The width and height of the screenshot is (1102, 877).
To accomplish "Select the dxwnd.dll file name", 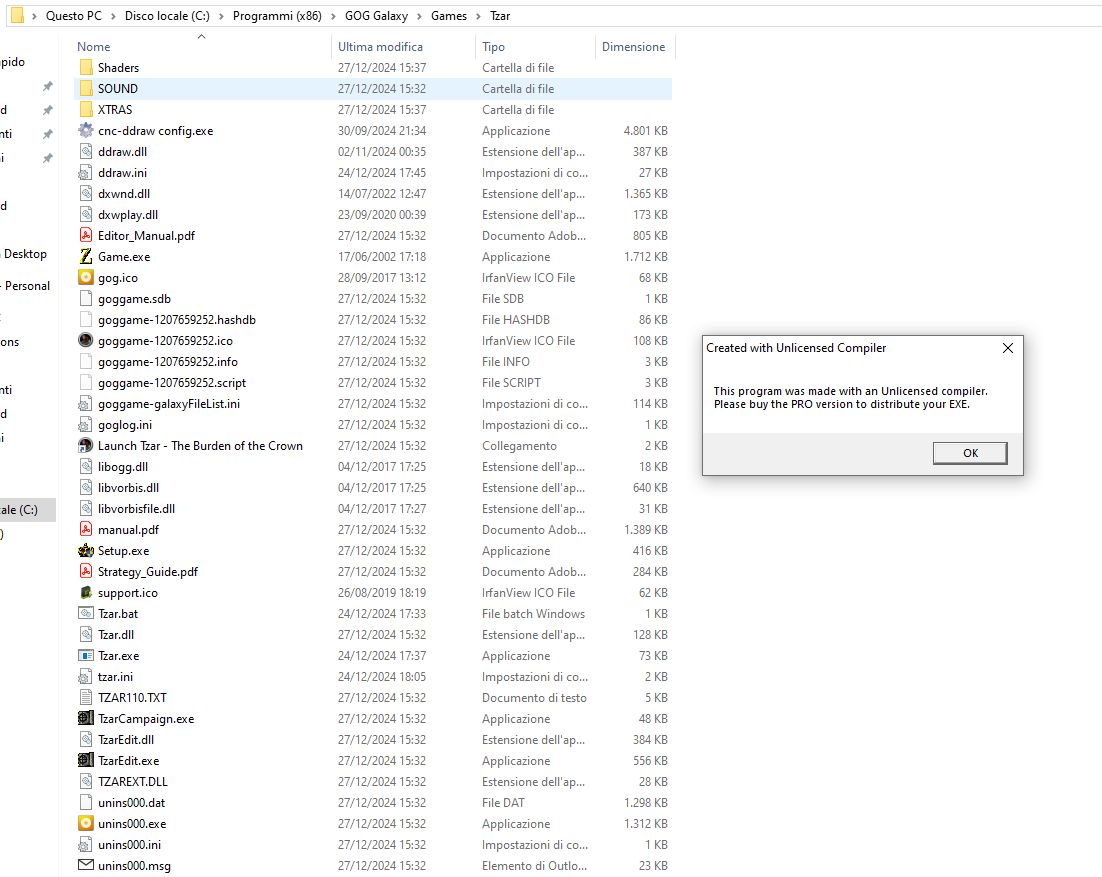I will pos(124,194).
